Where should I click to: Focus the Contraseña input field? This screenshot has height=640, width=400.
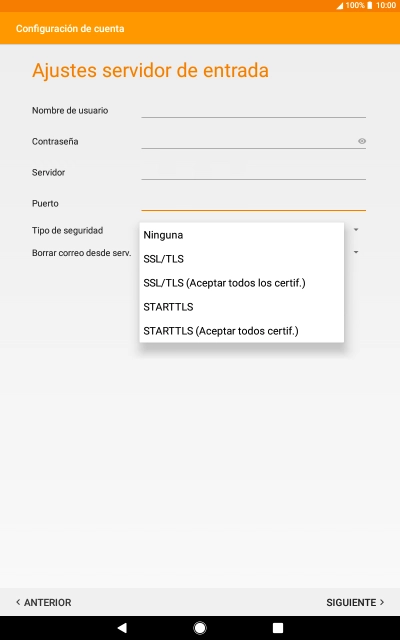coord(249,141)
